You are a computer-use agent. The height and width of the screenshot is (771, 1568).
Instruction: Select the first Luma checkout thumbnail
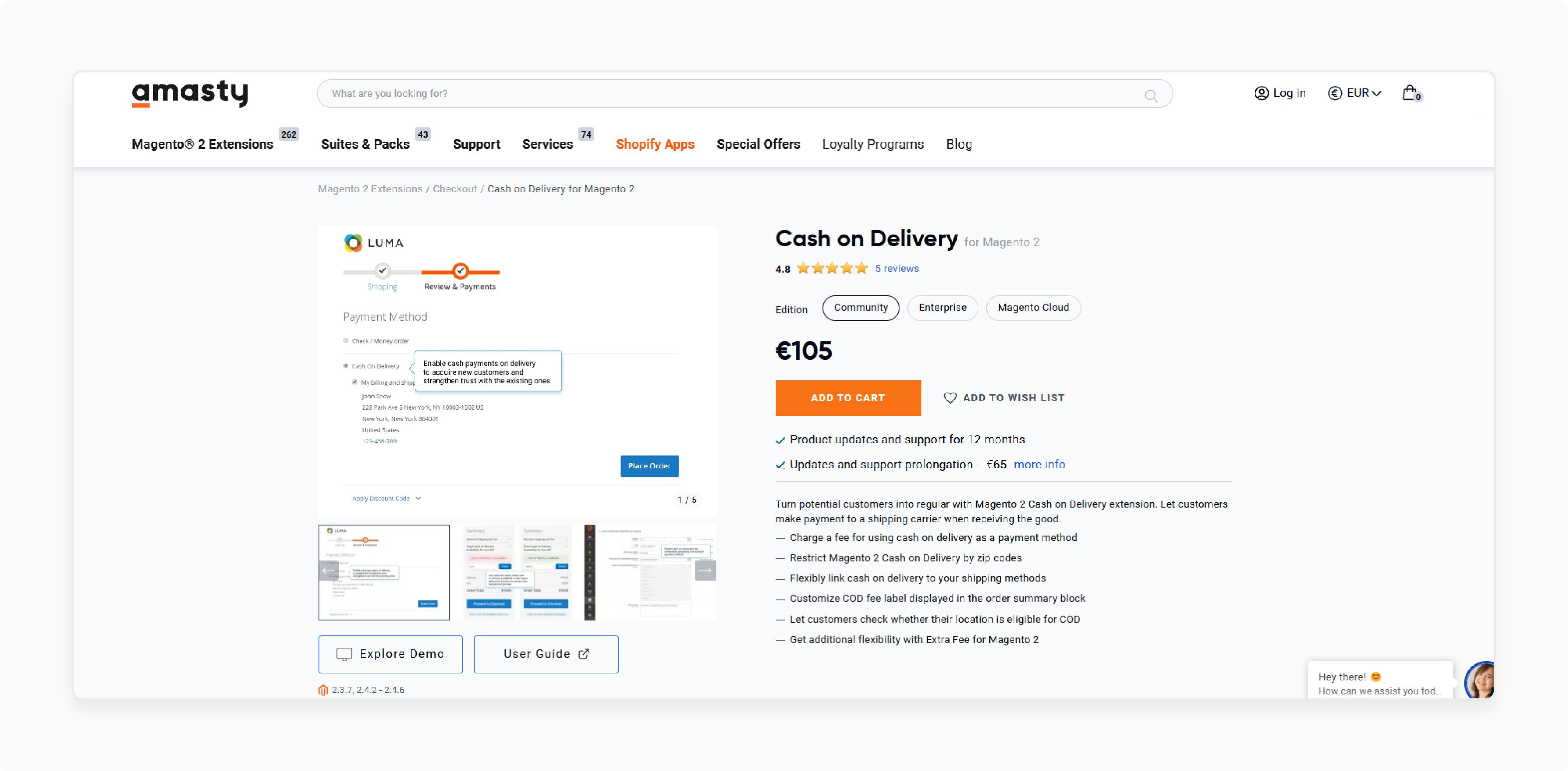[x=384, y=572]
